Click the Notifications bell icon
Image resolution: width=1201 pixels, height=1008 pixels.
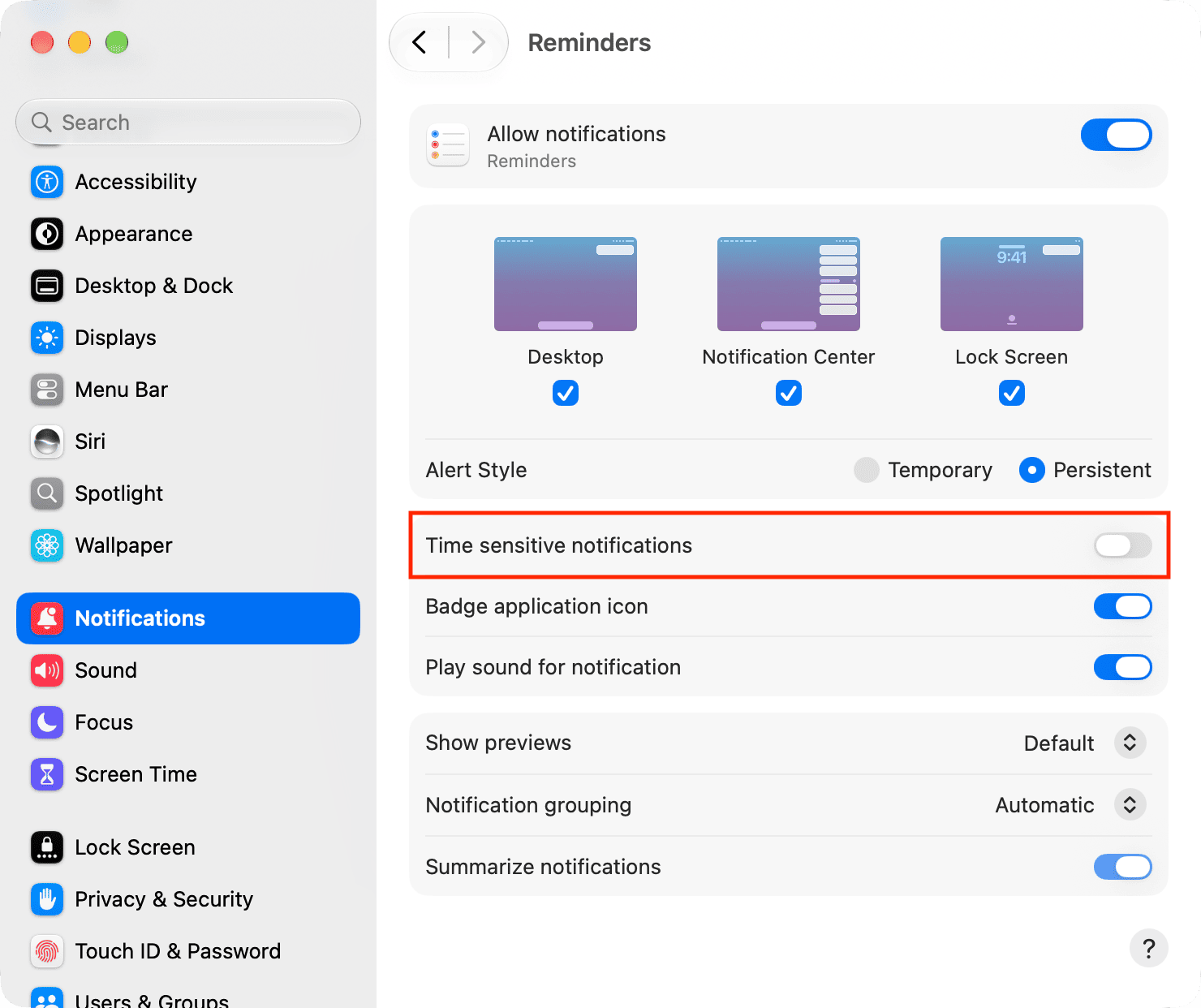point(47,618)
